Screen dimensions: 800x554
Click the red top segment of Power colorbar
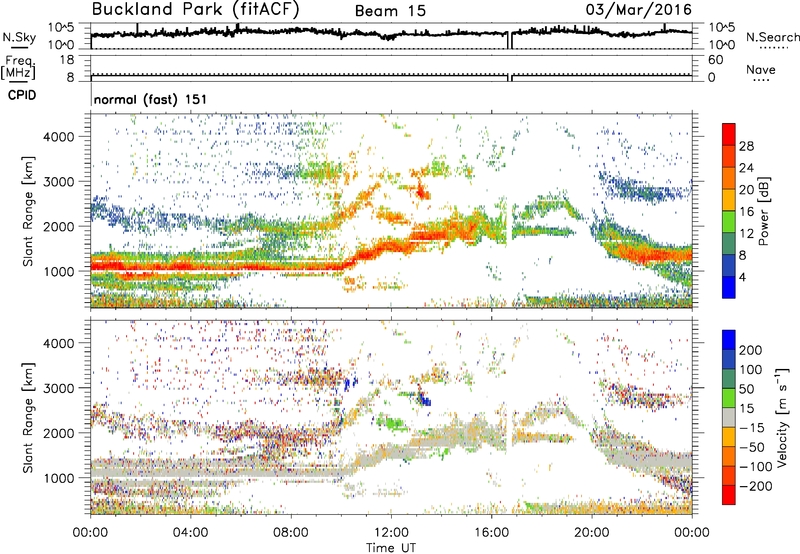click(x=729, y=135)
